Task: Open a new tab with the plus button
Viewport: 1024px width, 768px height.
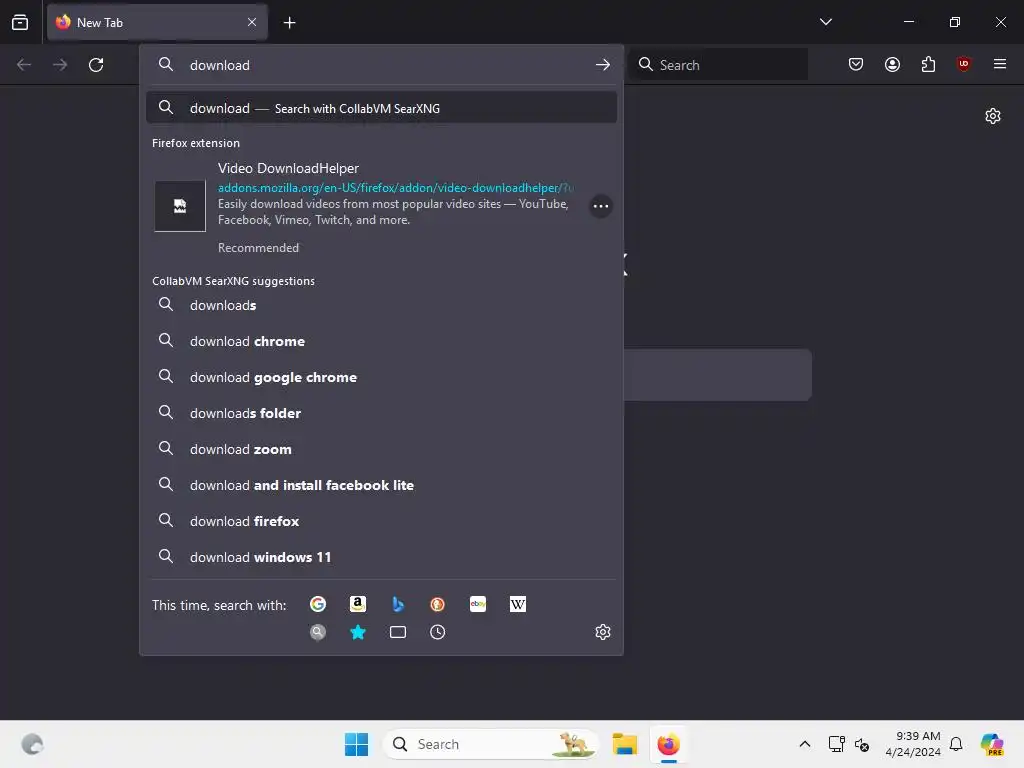Action: pos(289,23)
